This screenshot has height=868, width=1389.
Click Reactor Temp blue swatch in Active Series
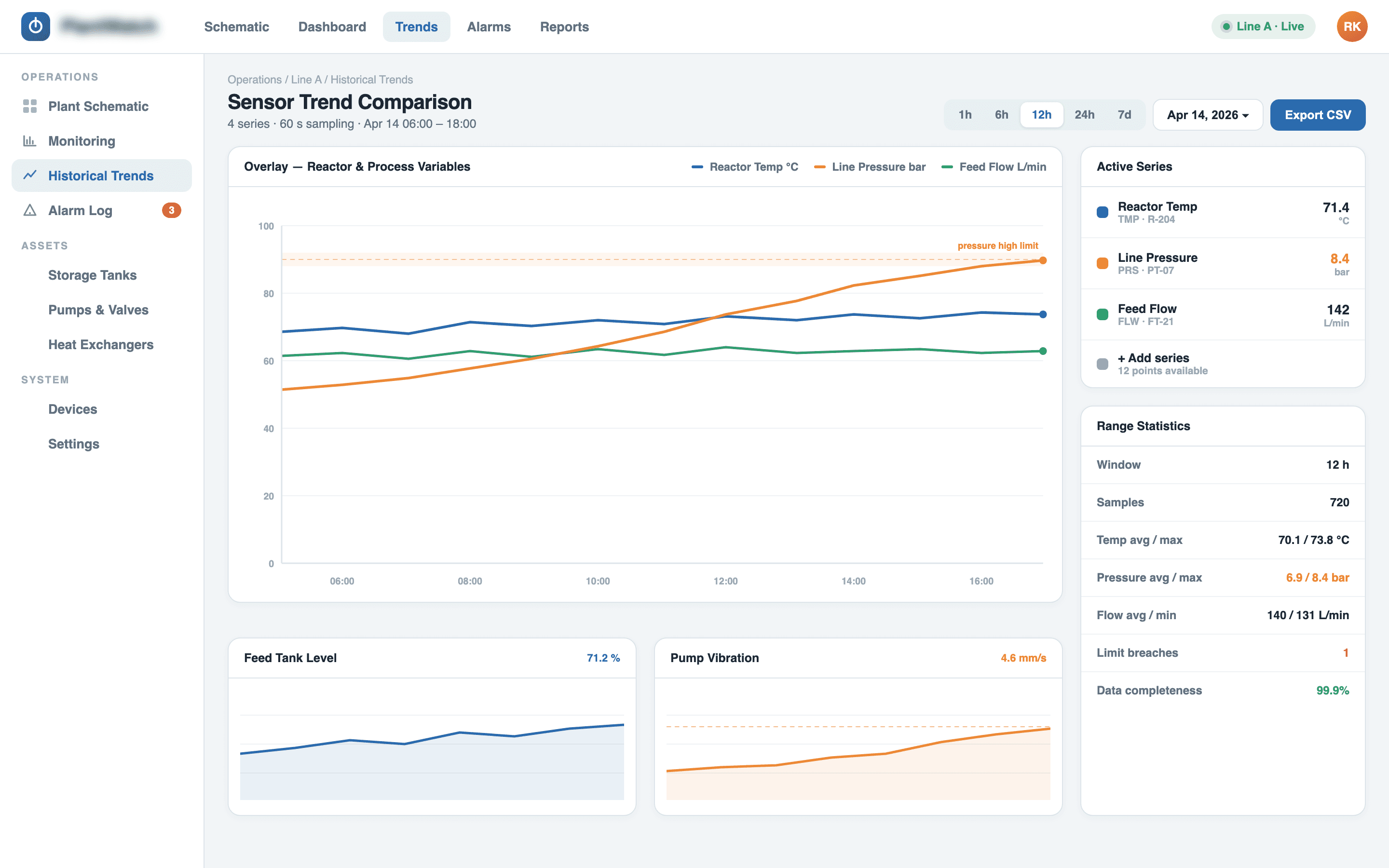pos(1102,212)
